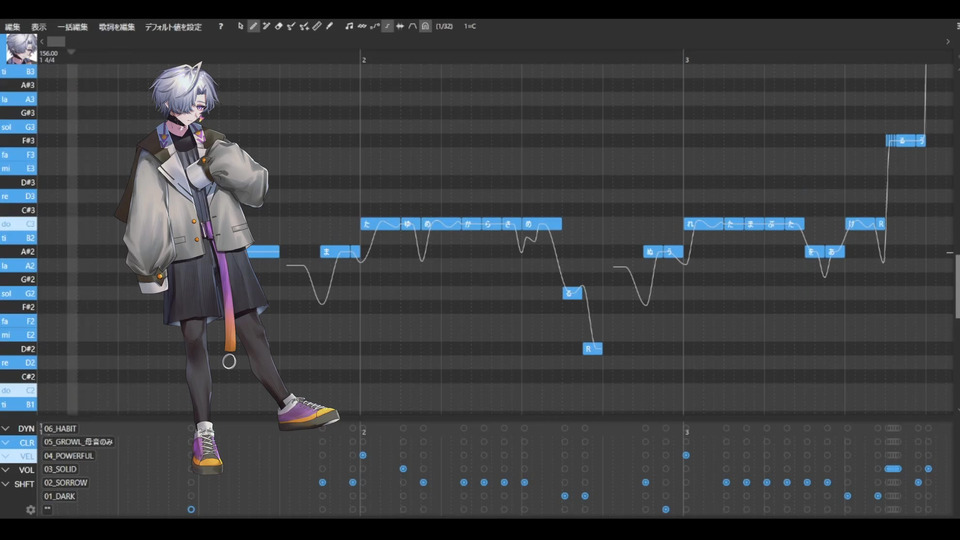This screenshot has width=960, height=540.
Task: Expand the SHFT parameter chevron
Action: click(6, 484)
